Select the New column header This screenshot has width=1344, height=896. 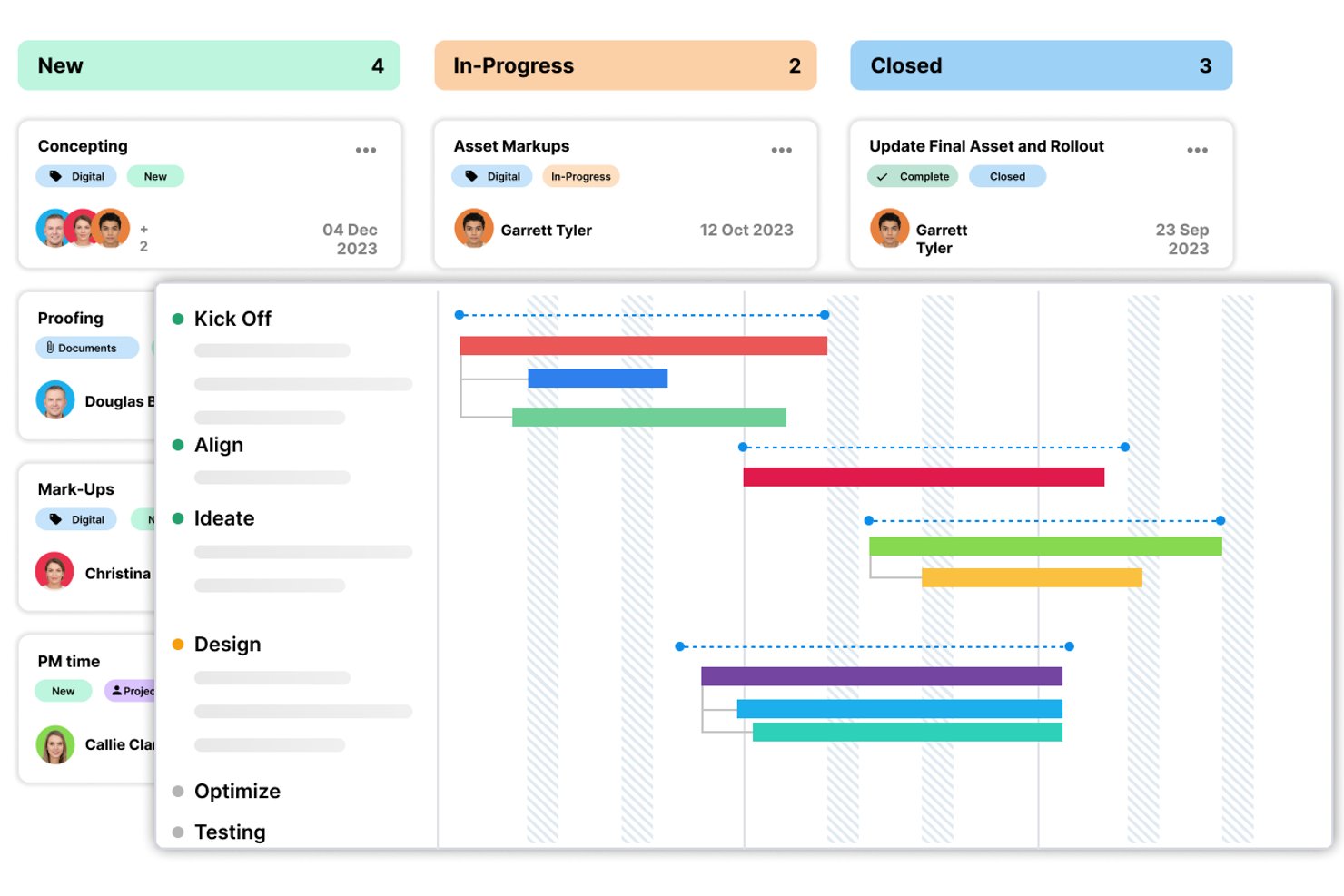pyautogui.click(x=209, y=65)
